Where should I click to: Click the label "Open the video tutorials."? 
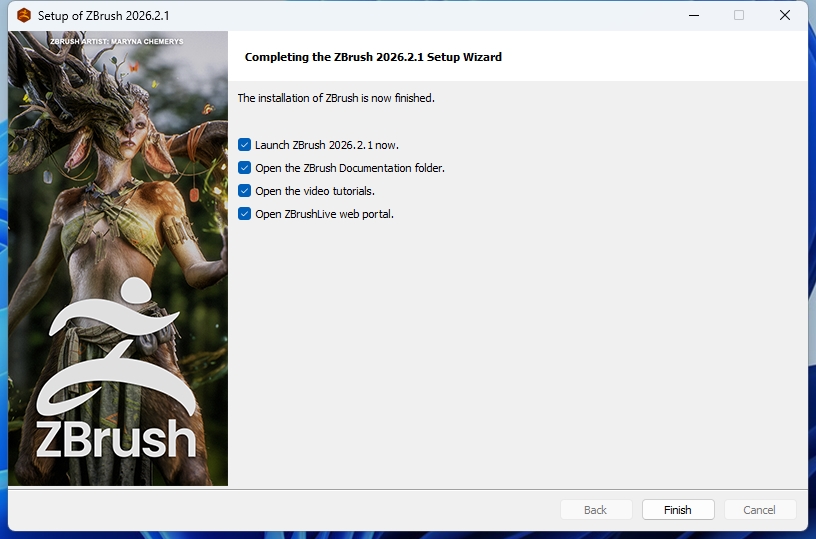tap(315, 191)
